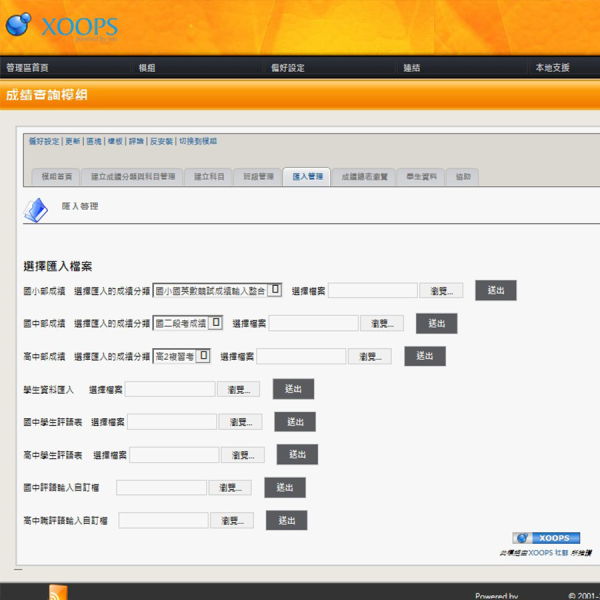Click the file field in 國中部成績 row
Screen dimensions: 600x600
pyautogui.click(x=313, y=323)
